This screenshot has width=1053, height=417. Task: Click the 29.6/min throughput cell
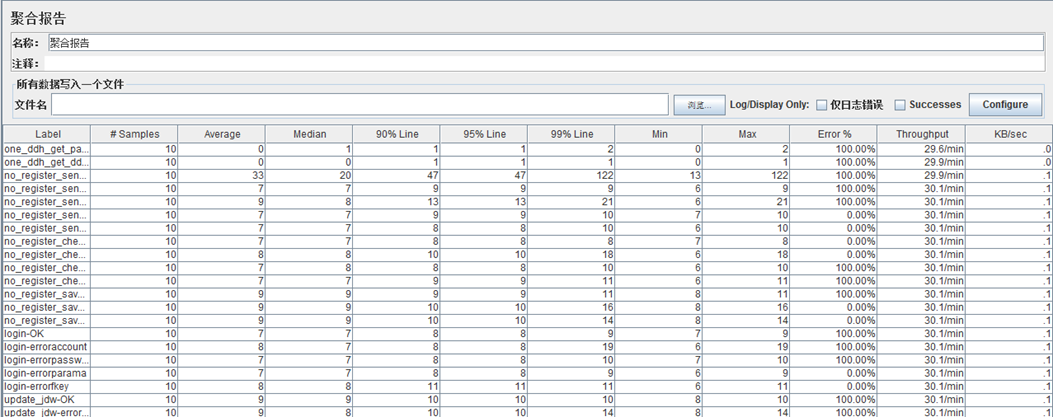(x=921, y=149)
